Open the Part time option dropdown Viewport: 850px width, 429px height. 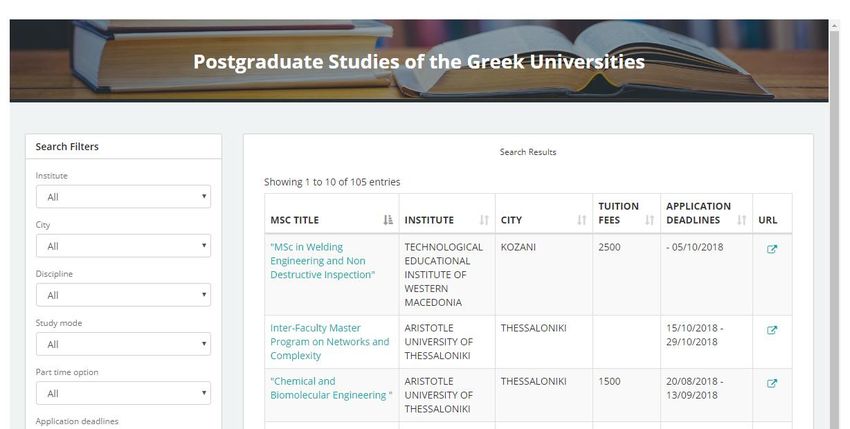pos(124,393)
